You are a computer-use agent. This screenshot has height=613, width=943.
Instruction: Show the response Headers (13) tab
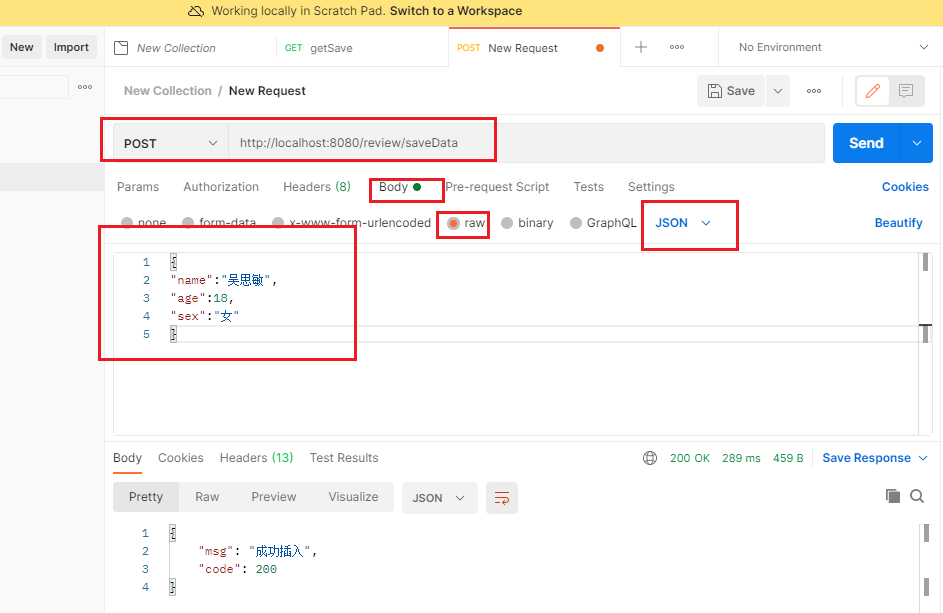pyautogui.click(x=256, y=458)
